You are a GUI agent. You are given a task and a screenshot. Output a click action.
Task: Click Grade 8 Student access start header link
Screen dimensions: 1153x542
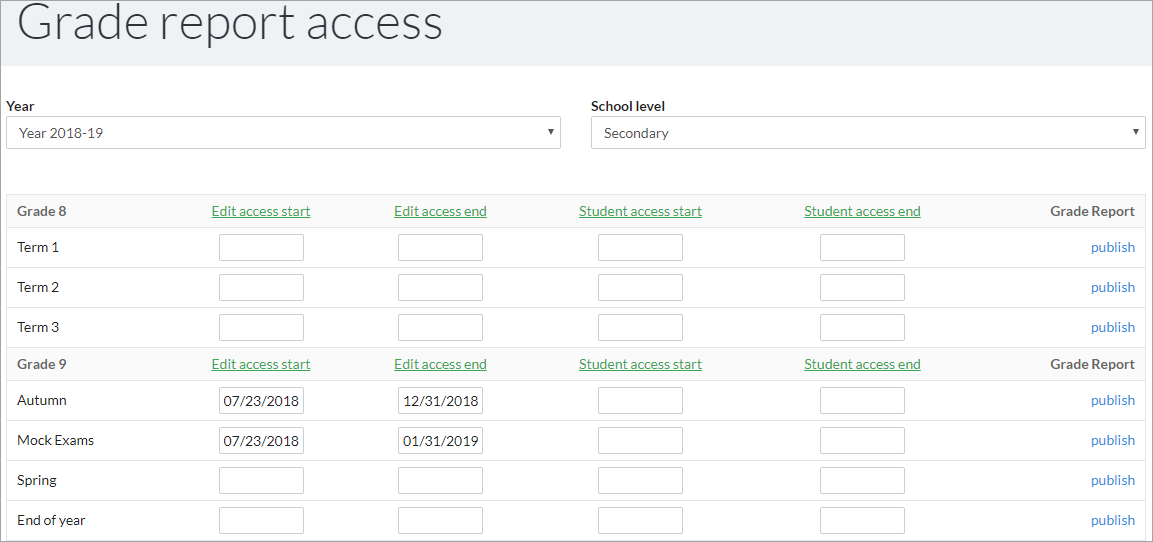pyautogui.click(x=640, y=212)
